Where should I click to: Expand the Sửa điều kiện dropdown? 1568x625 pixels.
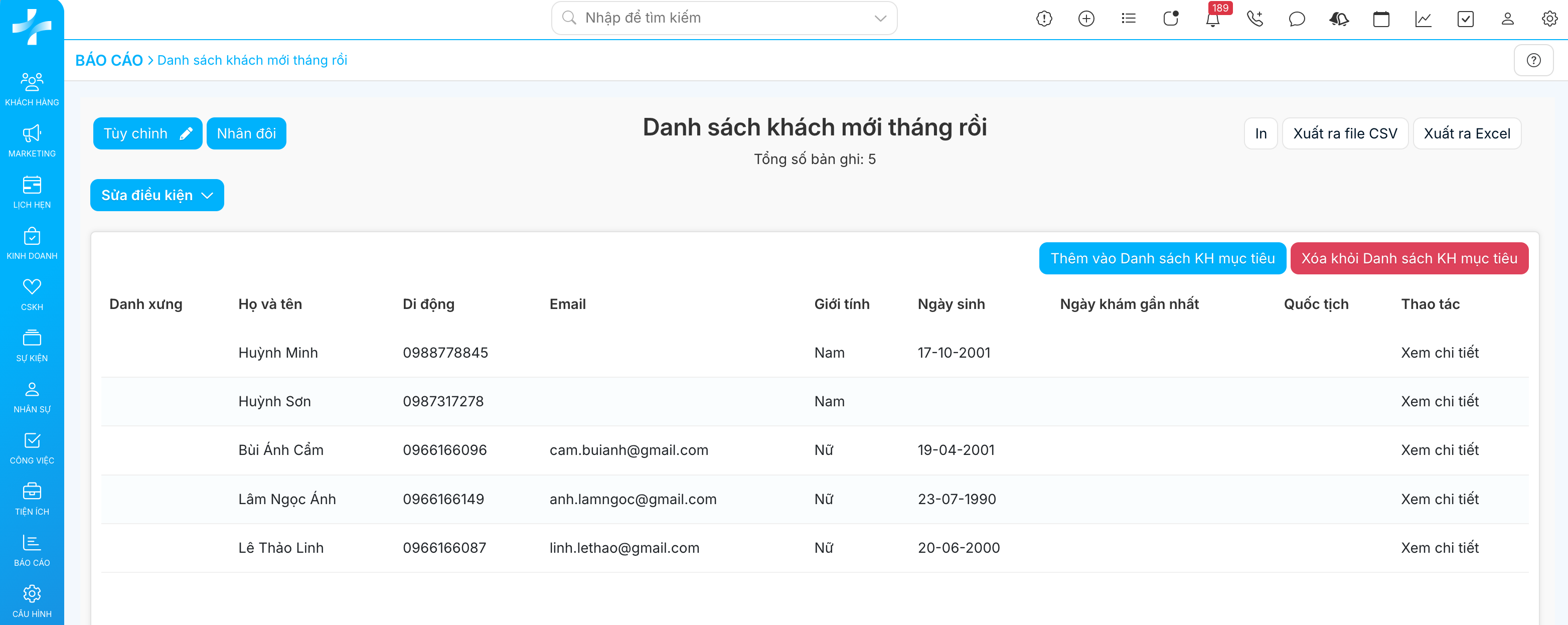tap(157, 195)
